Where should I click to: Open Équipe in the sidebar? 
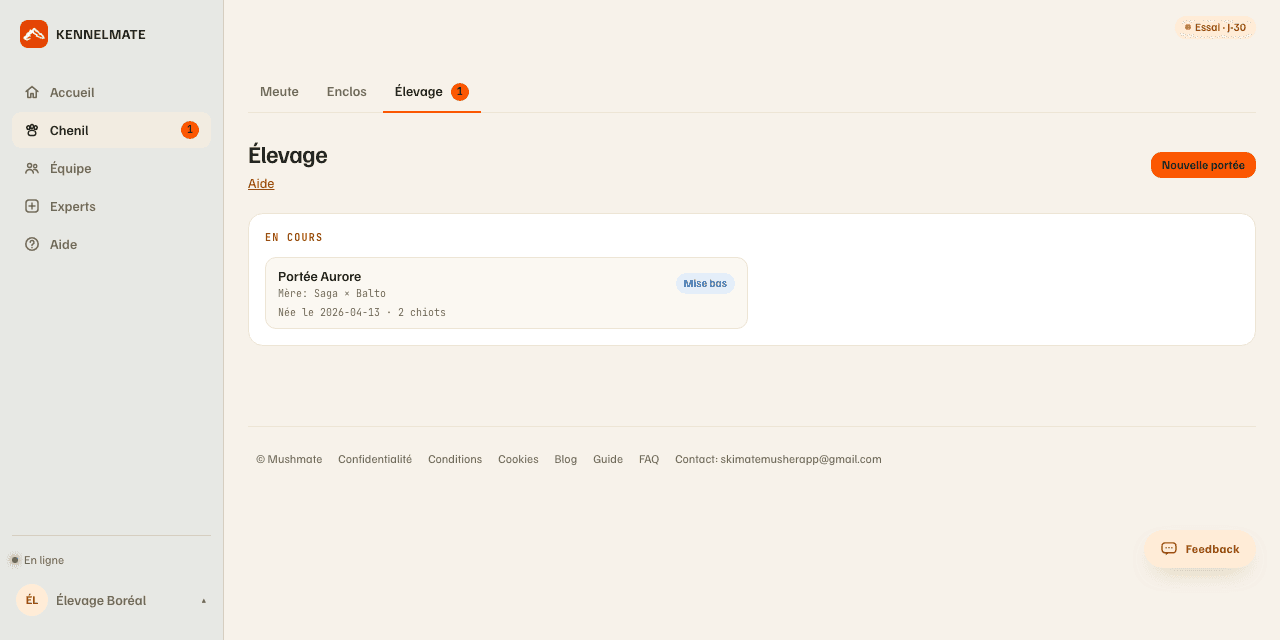111,168
